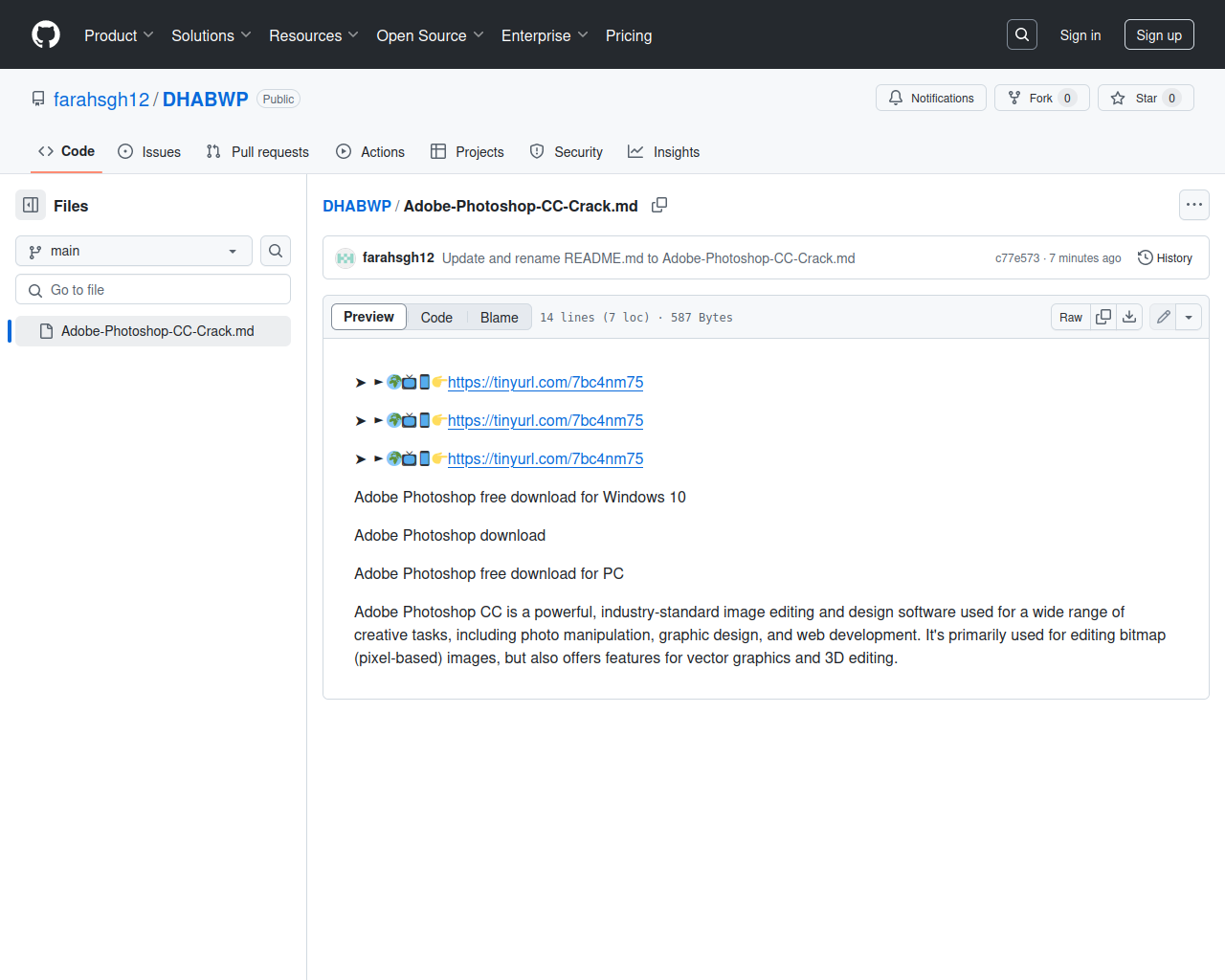The height and width of the screenshot is (980, 1225).
Task: Open the main branch selector dropdown
Action: (x=134, y=251)
